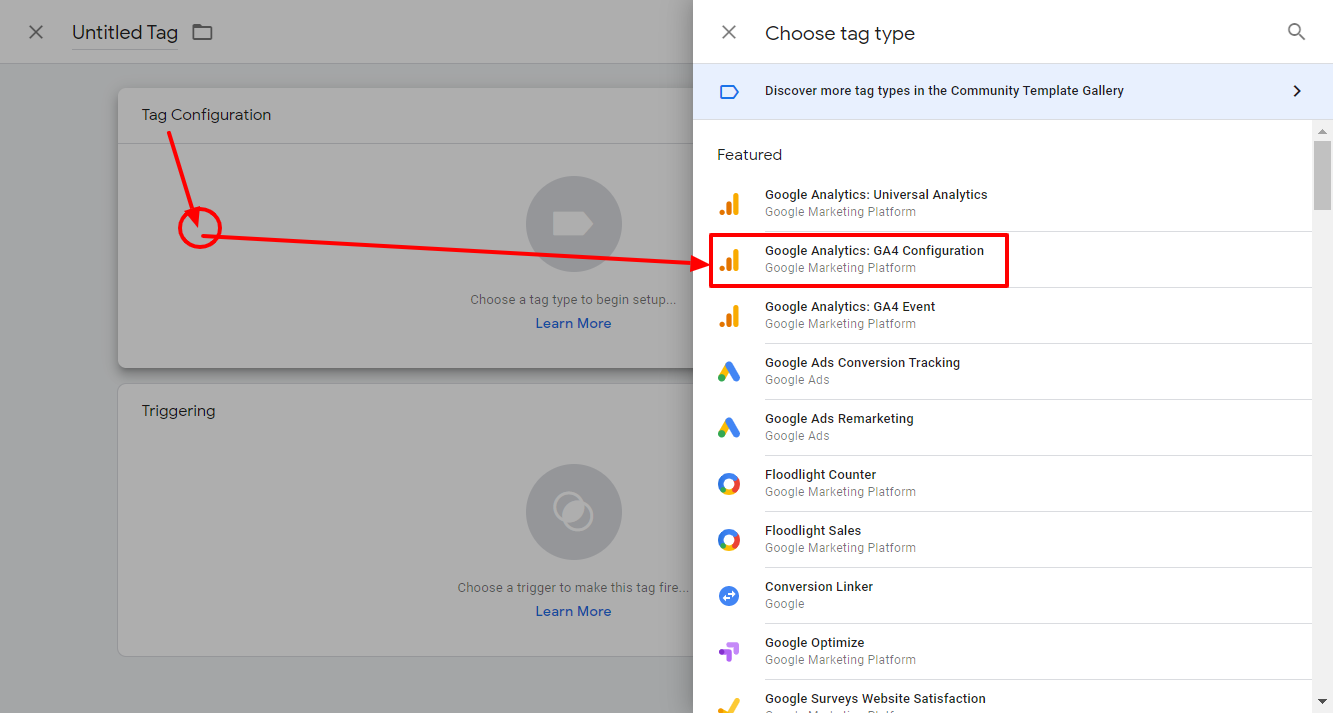Click the Google Analytics: Universal Analytics icon
The image size is (1333, 713).
729,204
